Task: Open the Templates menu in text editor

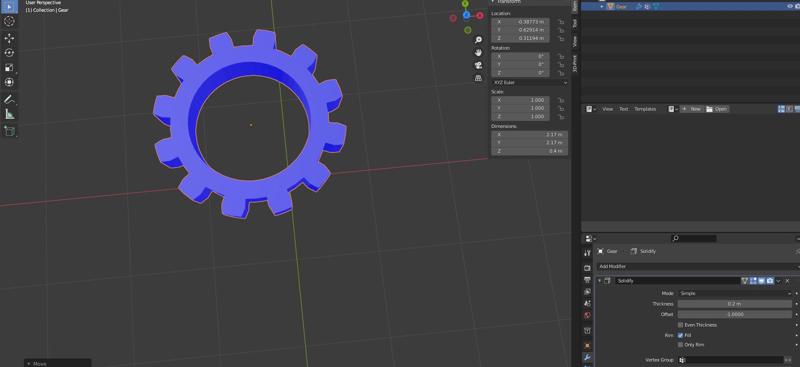Action: [x=645, y=109]
